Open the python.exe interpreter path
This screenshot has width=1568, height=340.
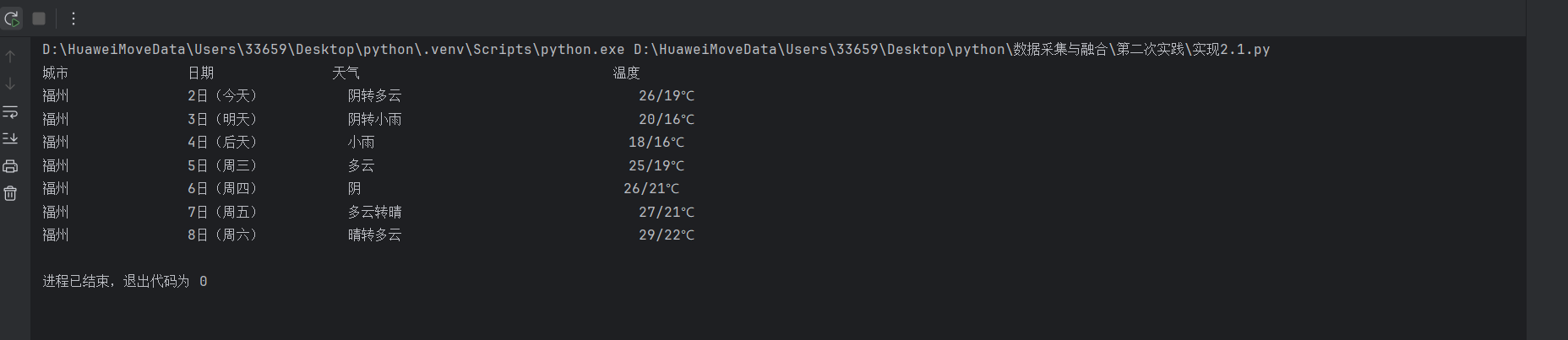click(334, 50)
